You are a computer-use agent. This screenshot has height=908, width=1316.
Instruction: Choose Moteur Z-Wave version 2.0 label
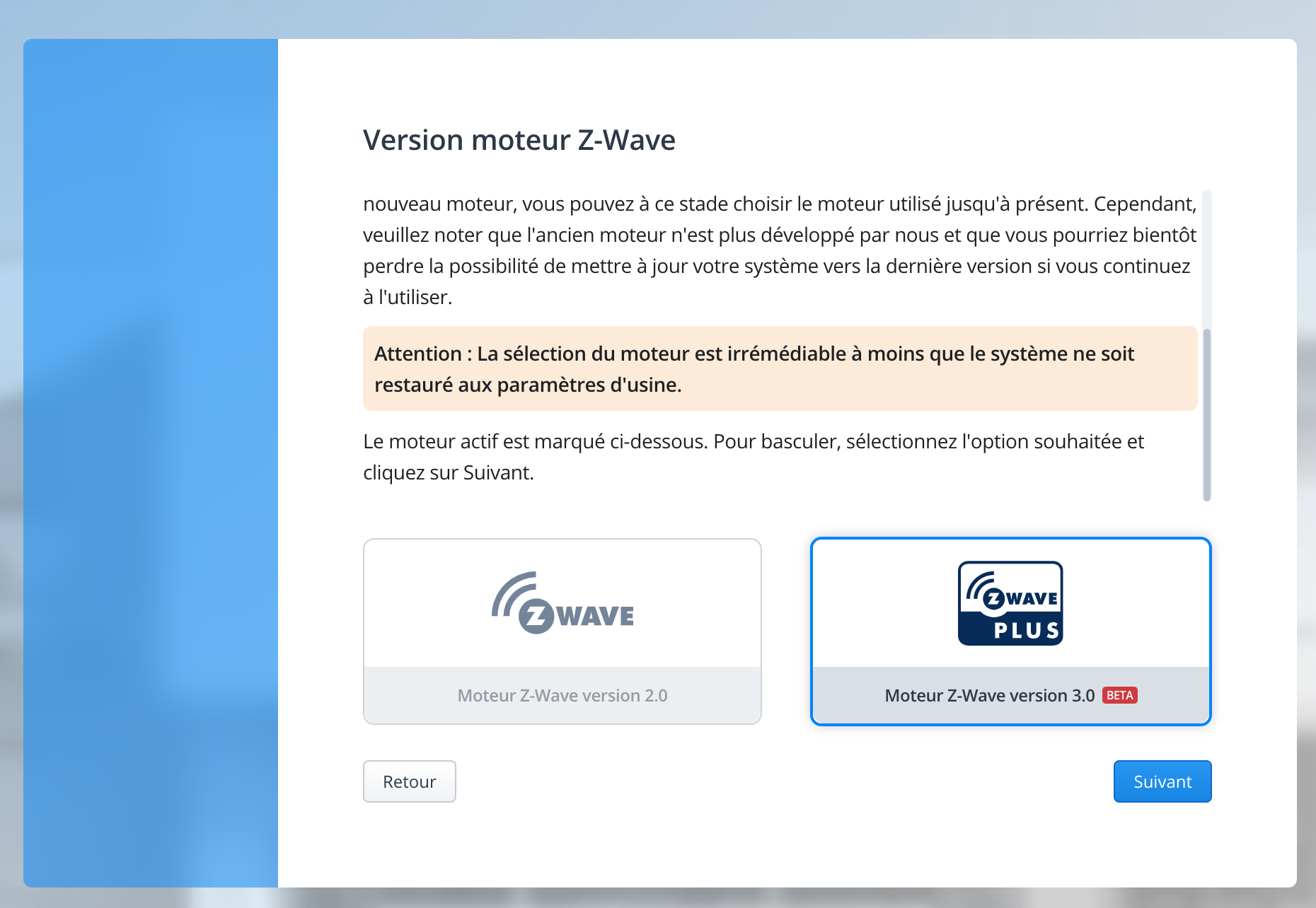[x=562, y=696]
